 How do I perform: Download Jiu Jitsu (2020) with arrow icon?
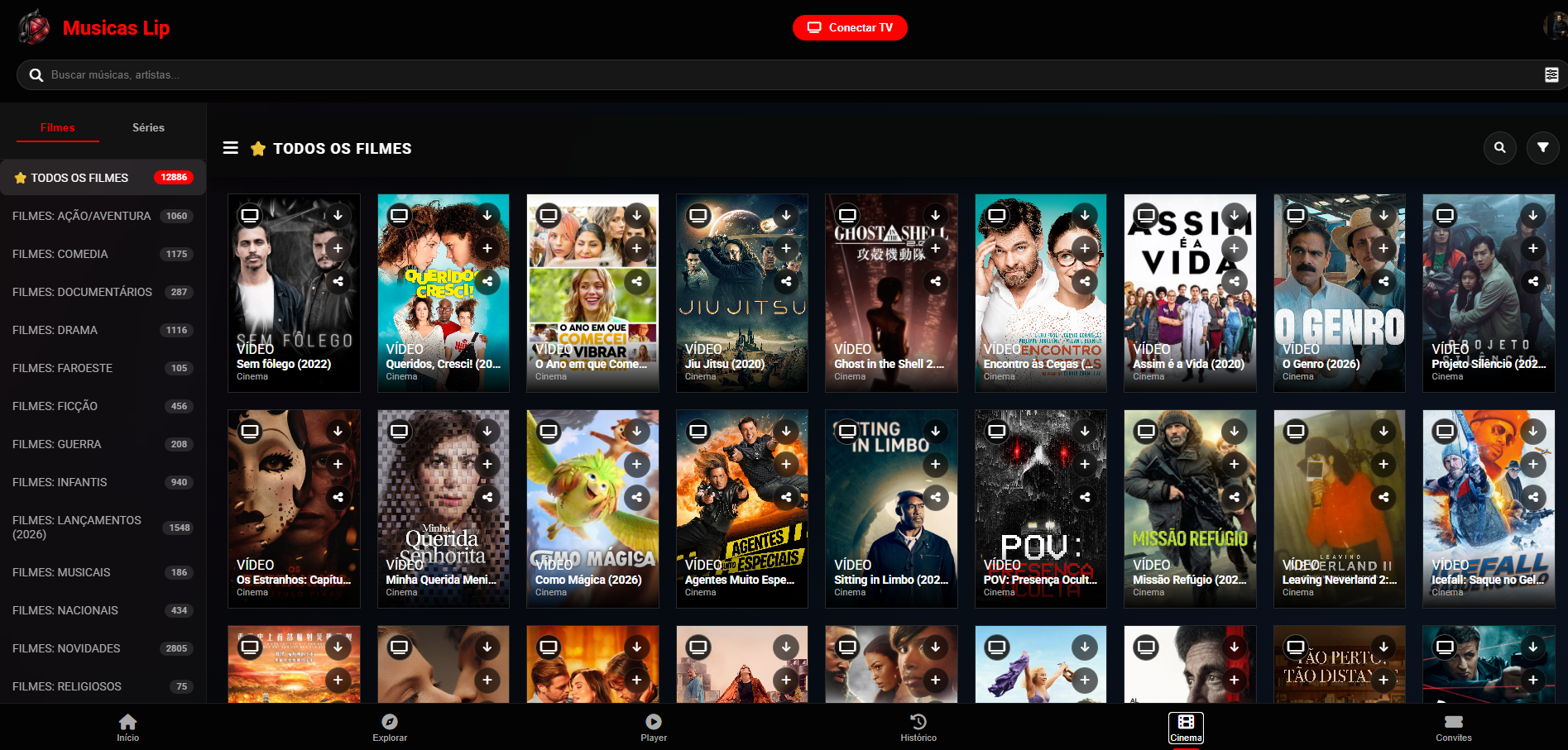[786, 215]
